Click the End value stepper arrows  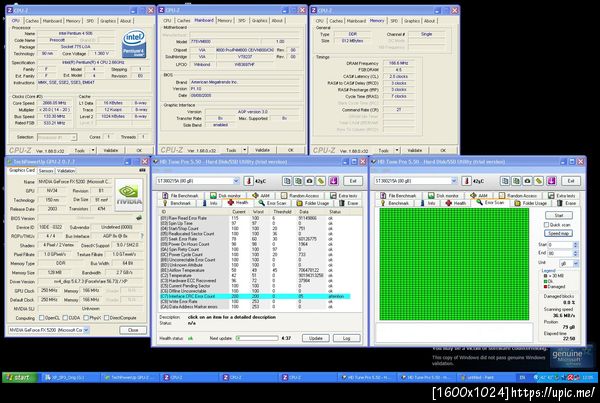(x=576, y=253)
